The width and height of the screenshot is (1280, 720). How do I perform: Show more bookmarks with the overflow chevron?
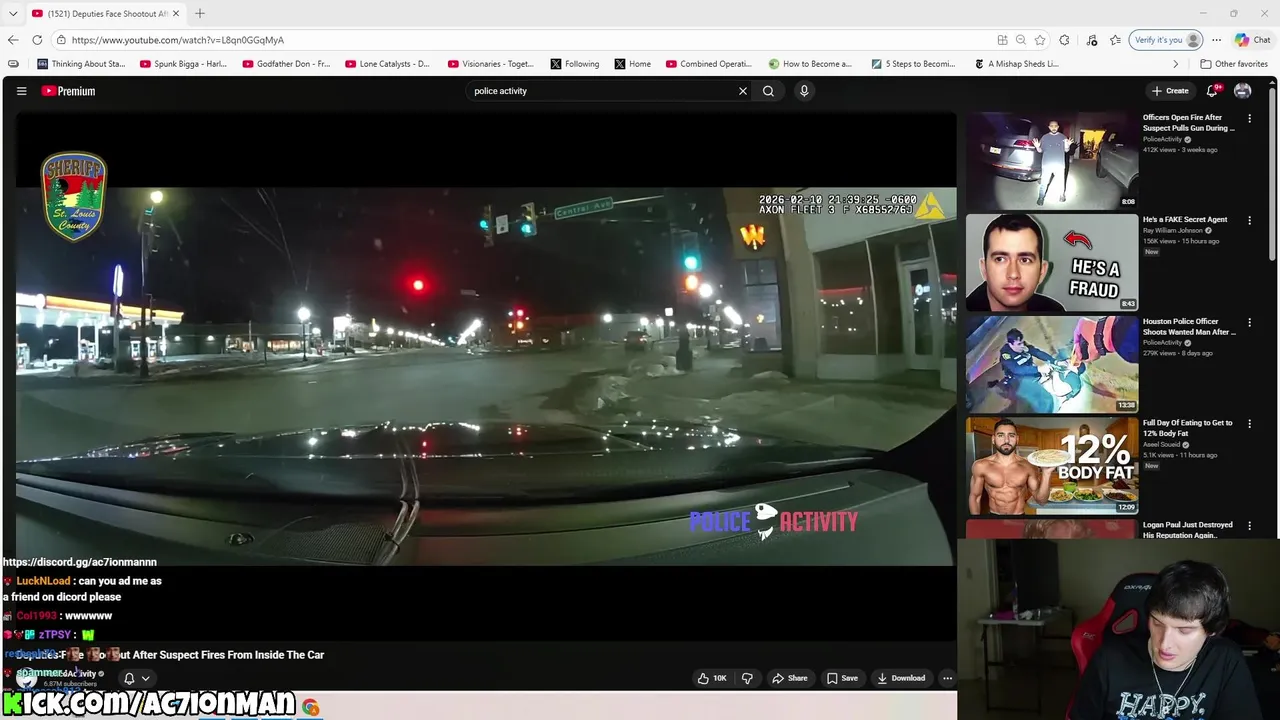tap(1176, 64)
